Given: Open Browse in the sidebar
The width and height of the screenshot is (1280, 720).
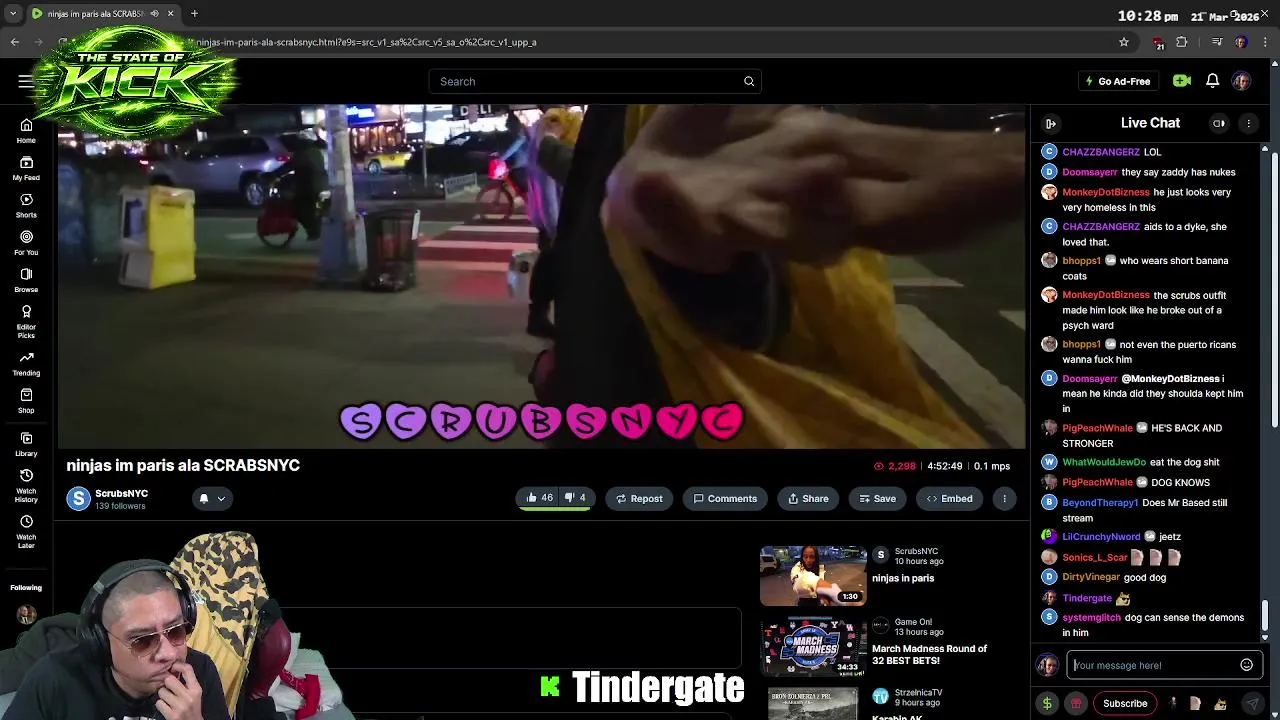Looking at the screenshot, I should point(26,280).
